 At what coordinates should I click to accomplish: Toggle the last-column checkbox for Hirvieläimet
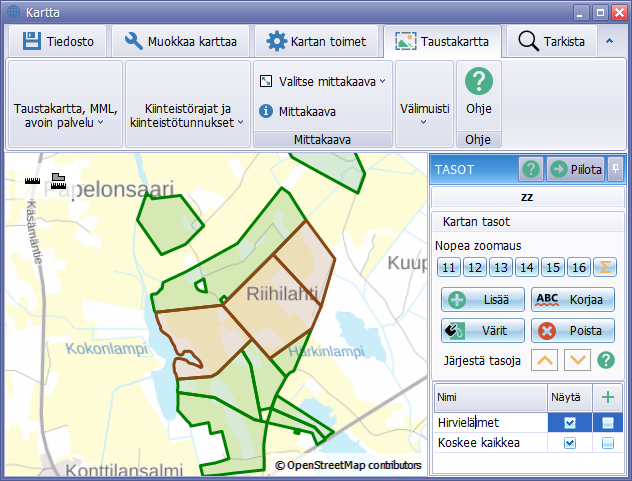608,423
